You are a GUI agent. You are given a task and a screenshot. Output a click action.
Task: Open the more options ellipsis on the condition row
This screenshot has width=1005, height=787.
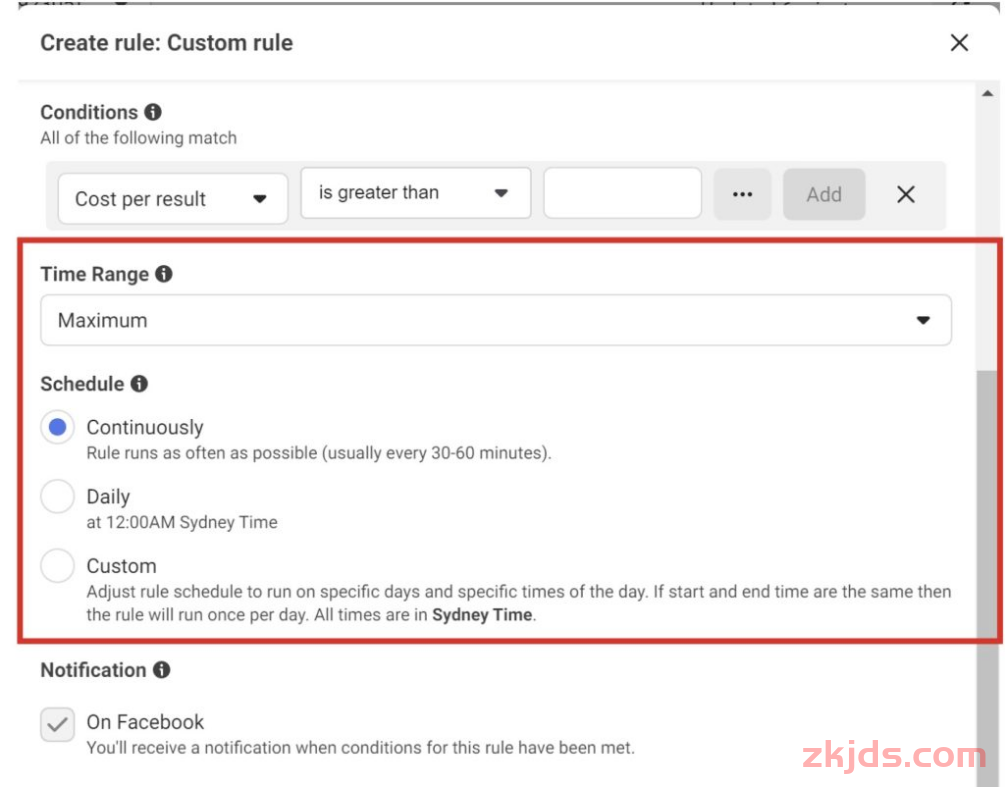[x=743, y=193]
